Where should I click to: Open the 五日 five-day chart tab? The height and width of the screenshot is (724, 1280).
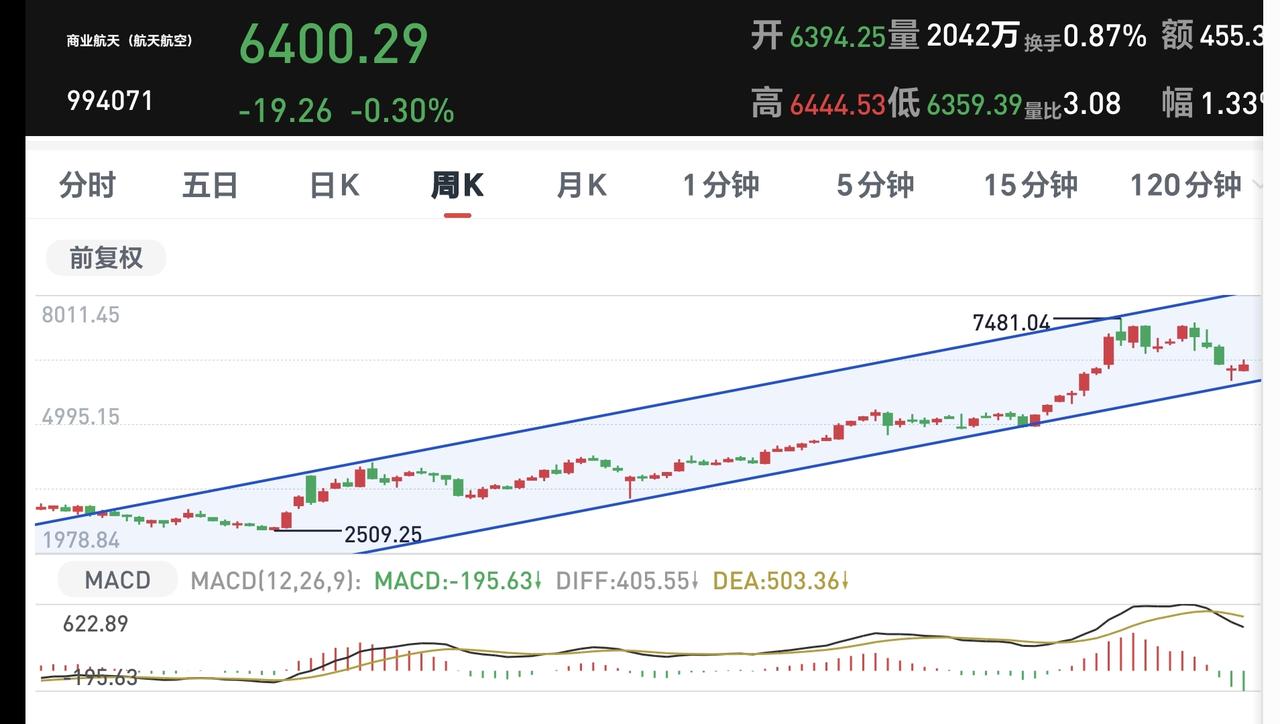coord(210,185)
